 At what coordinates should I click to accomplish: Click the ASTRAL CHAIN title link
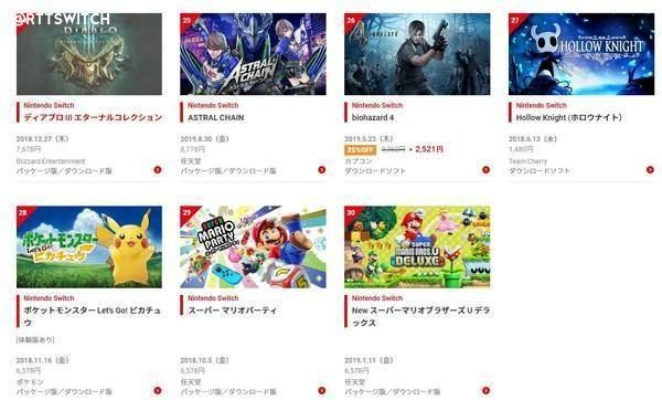(216, 118)
